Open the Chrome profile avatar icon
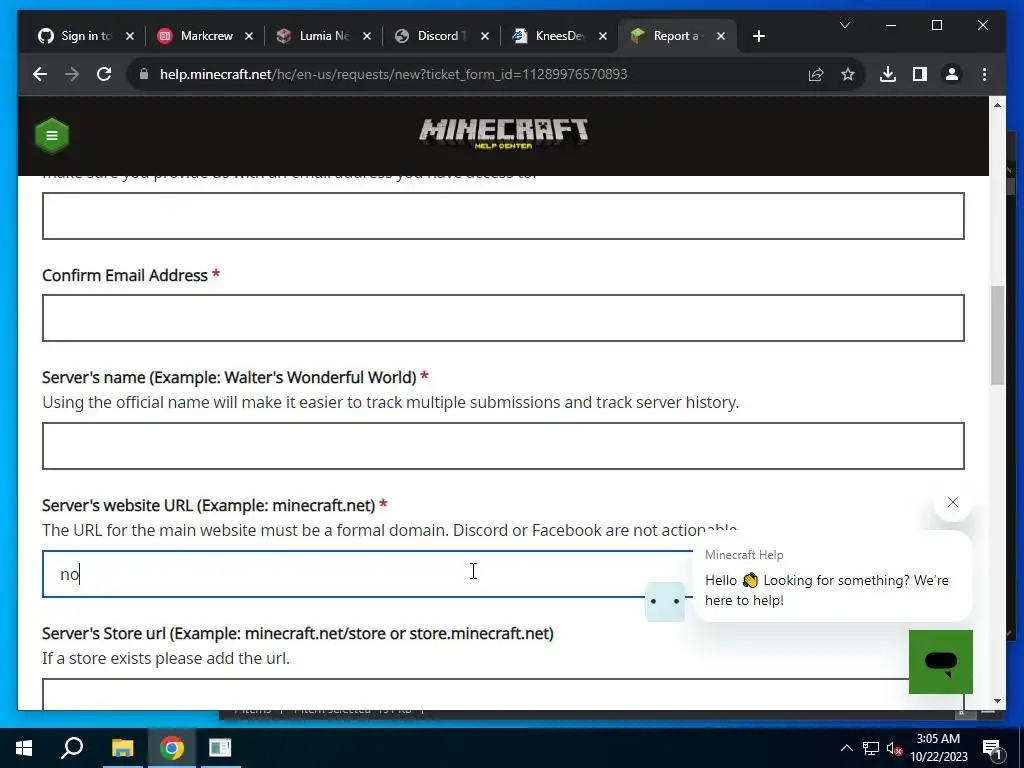 [952, 74]
